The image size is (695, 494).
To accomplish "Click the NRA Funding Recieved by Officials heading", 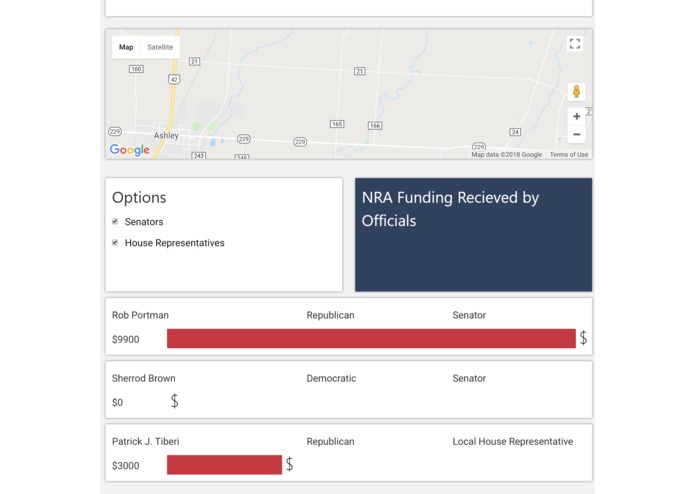I will 450,209.
